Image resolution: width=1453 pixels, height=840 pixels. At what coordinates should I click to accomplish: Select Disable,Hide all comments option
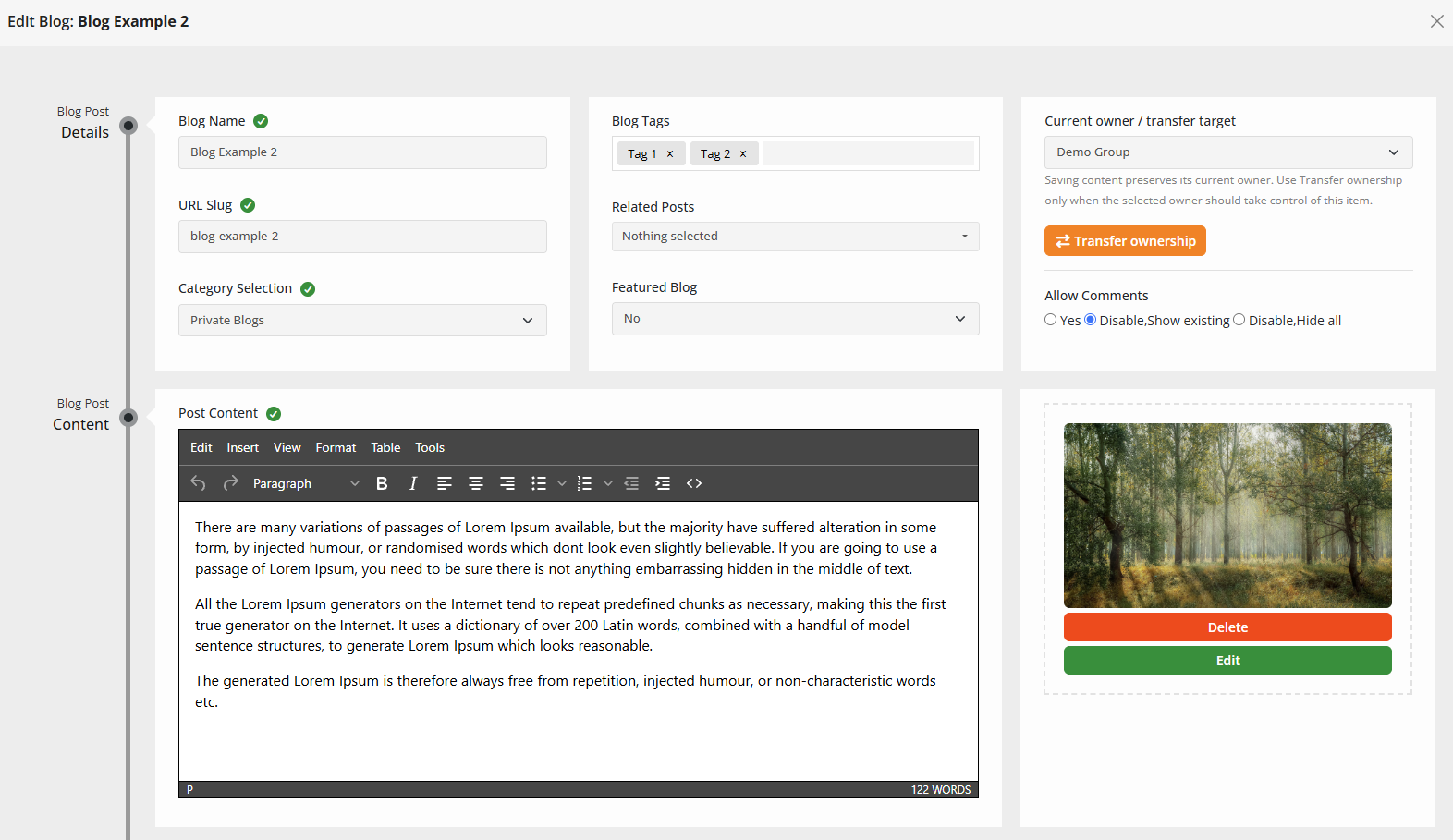tap(1239, 320)
